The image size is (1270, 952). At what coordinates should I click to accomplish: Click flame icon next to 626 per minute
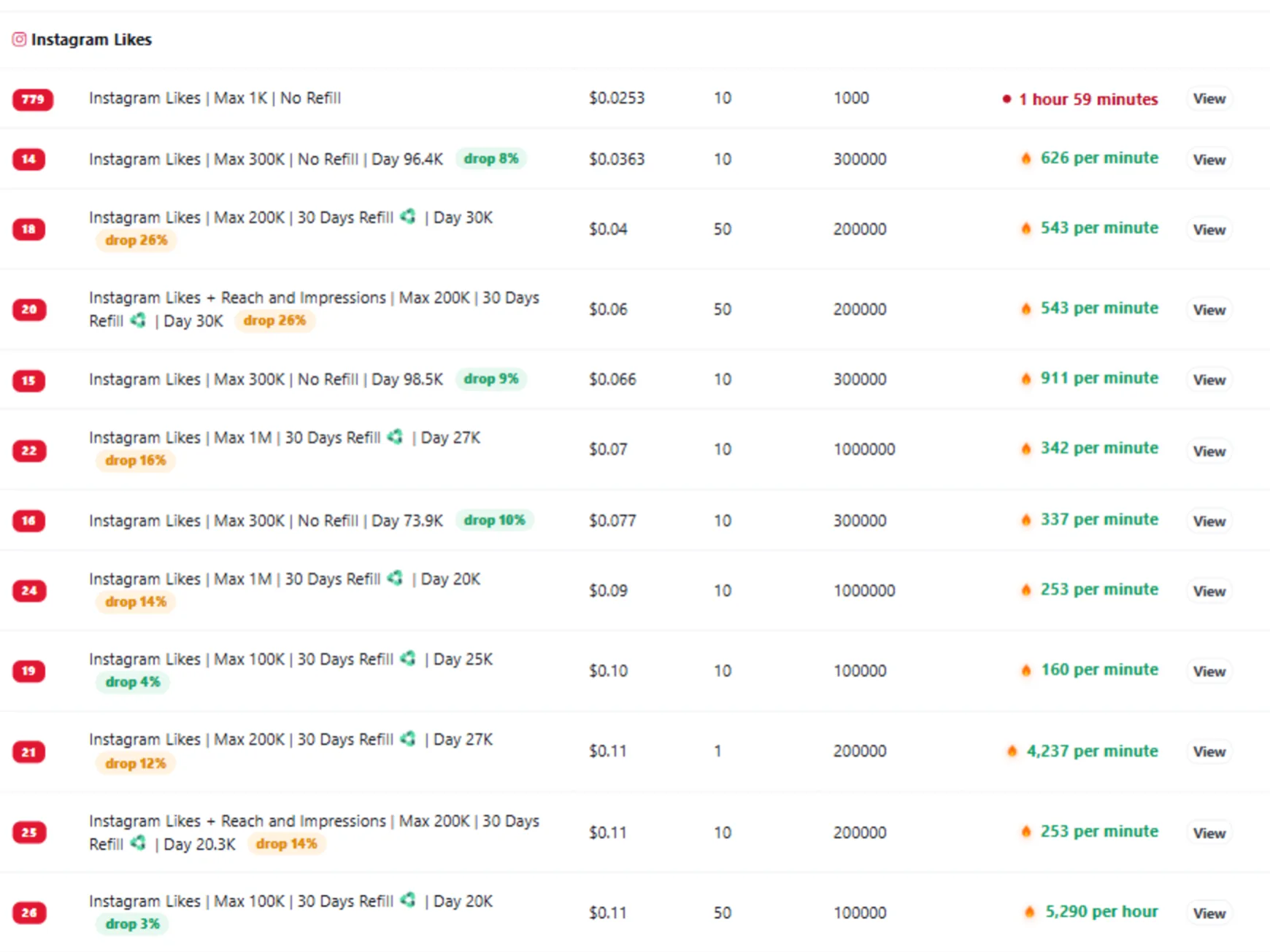[x=1026, y=158]
